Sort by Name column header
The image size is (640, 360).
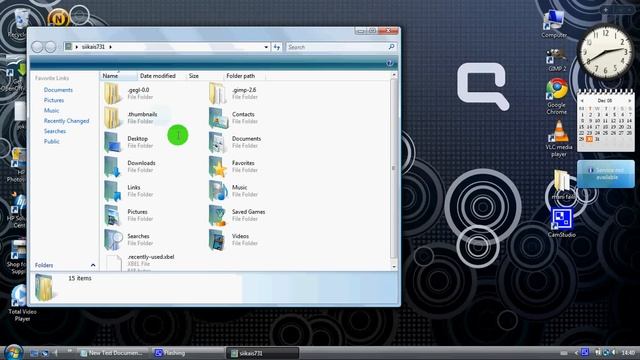click(118, 76)
